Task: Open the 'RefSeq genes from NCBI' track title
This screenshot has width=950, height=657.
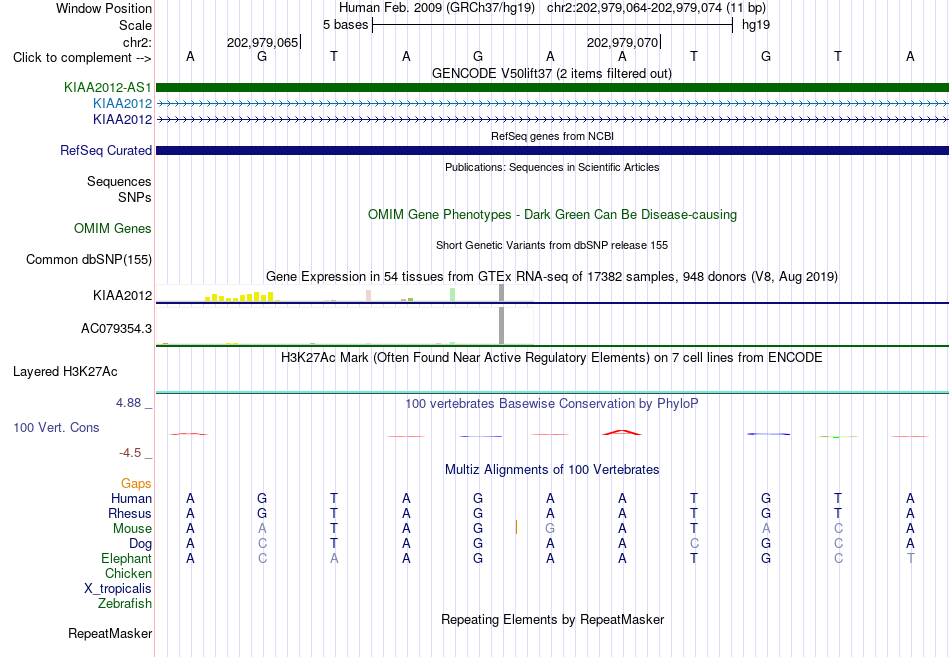Action: click(552, 136)
